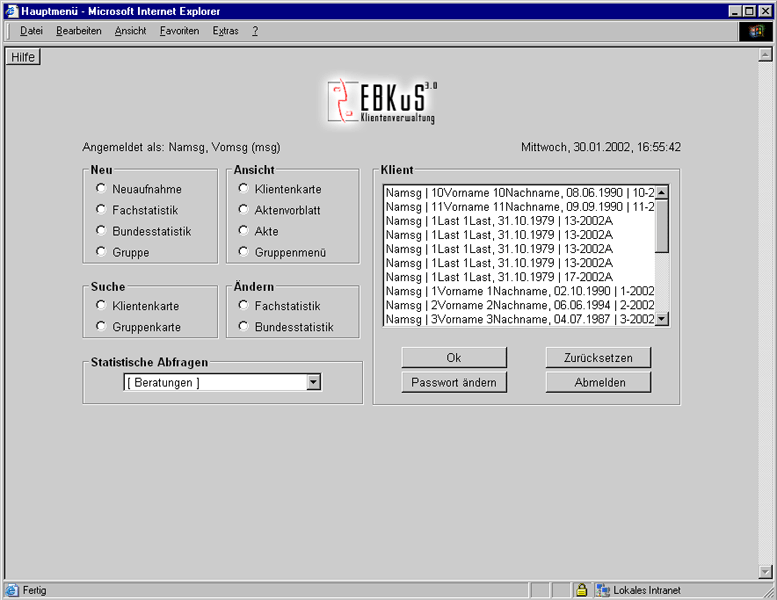Click the Internet Explorer logo icon in menu bar

(756, 32)
